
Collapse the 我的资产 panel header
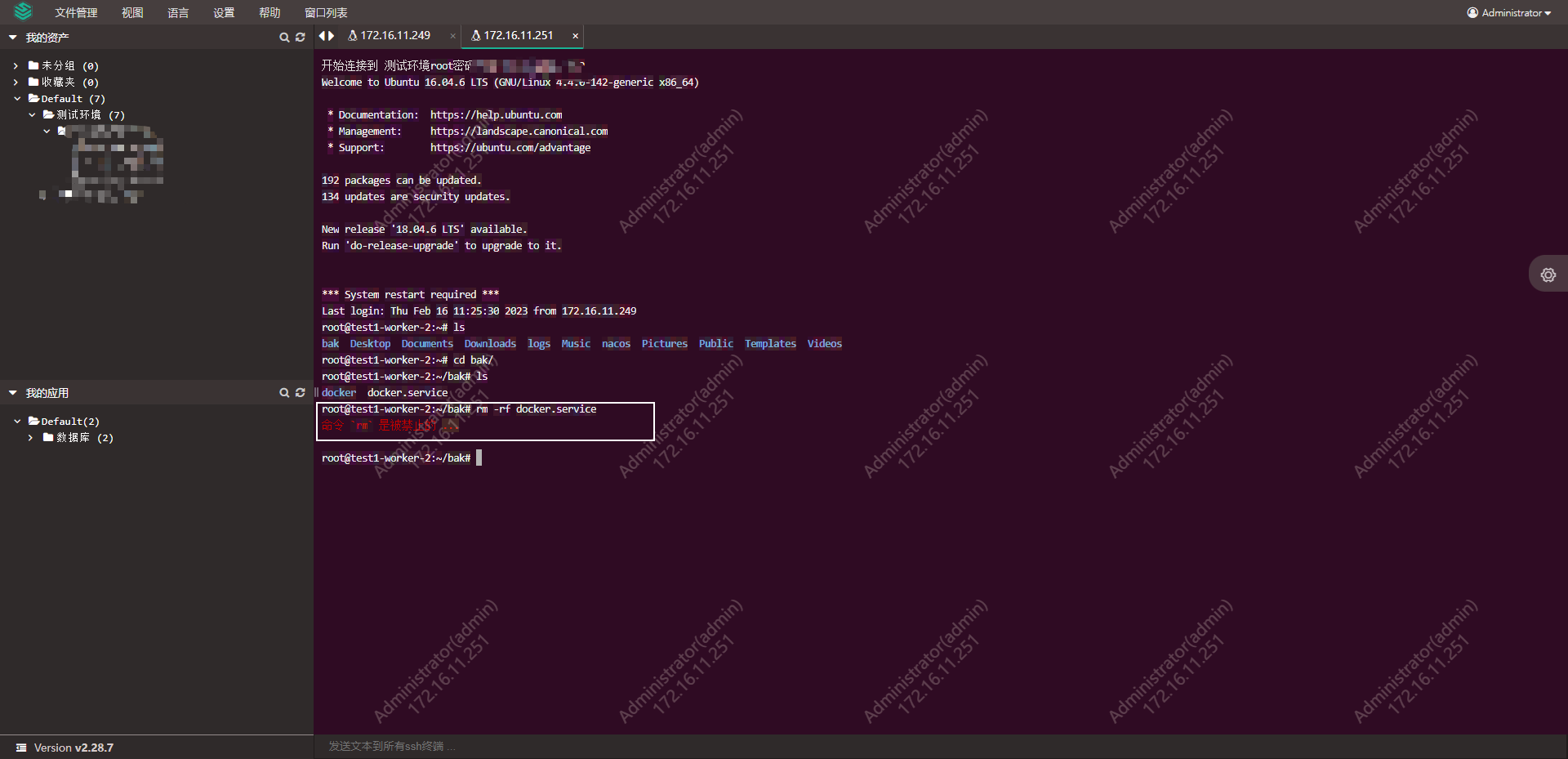click(12, 37)
